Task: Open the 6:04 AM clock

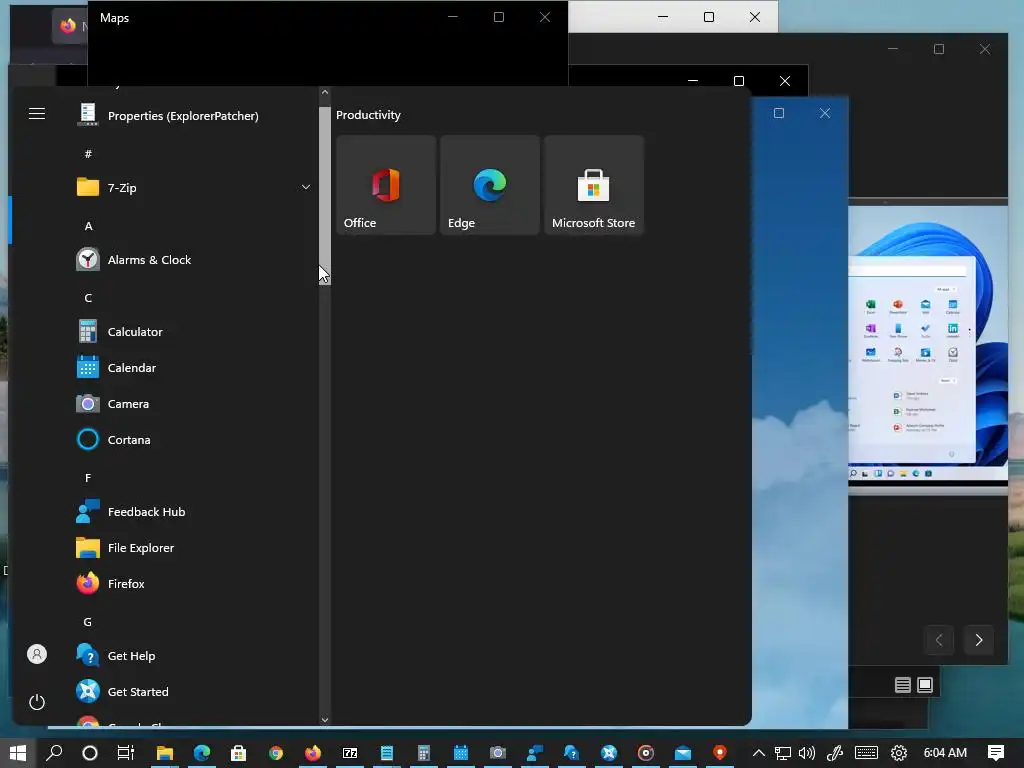Action: point(945,753)
